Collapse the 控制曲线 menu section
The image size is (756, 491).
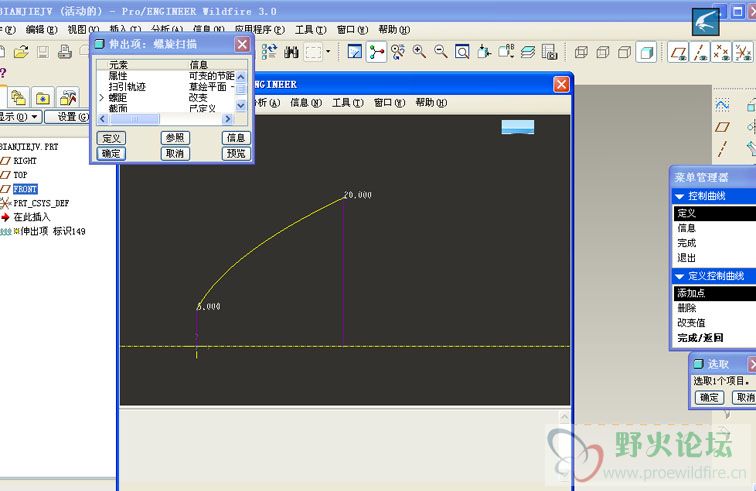tap(680, 196)
